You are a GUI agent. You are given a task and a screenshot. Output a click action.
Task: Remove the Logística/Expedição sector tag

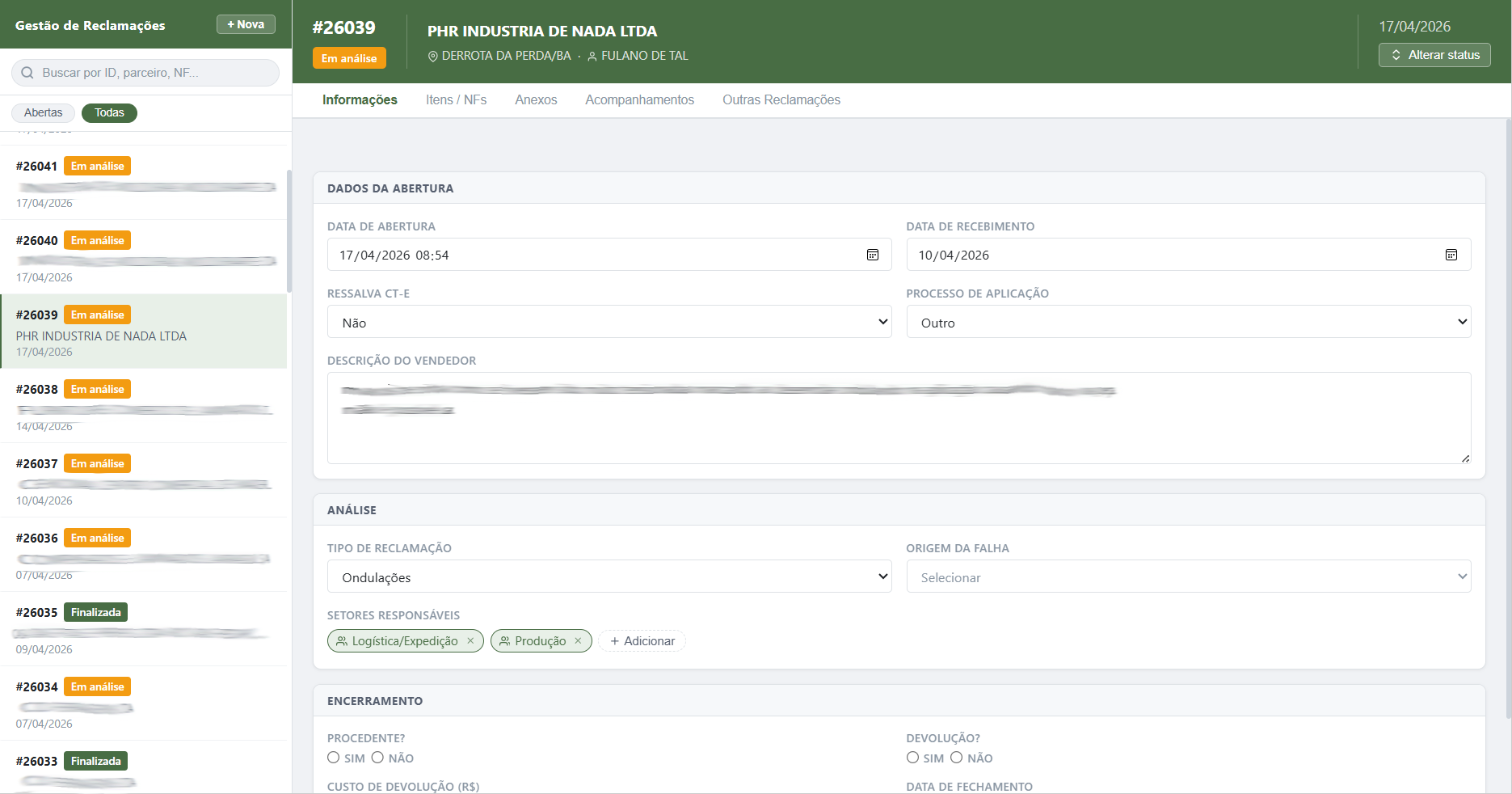click(x=470, y=640)
